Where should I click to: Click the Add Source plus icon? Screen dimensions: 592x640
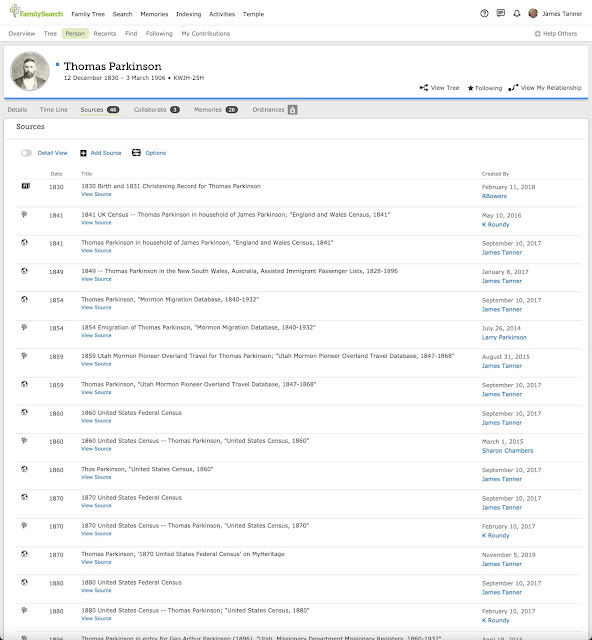tap(83, 153)
